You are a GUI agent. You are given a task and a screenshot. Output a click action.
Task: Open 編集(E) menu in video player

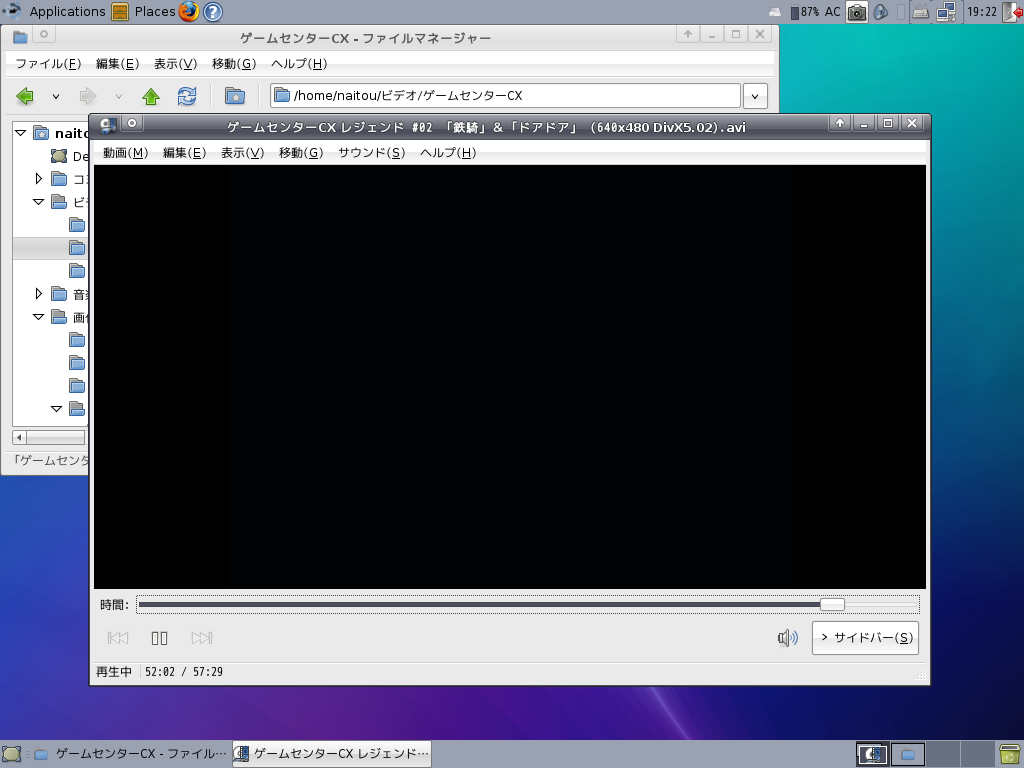(184, 153)
